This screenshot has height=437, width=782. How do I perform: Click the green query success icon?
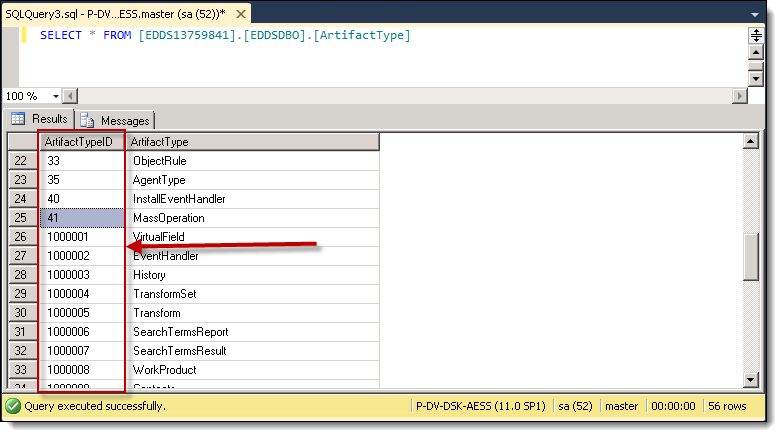point(13,406)
